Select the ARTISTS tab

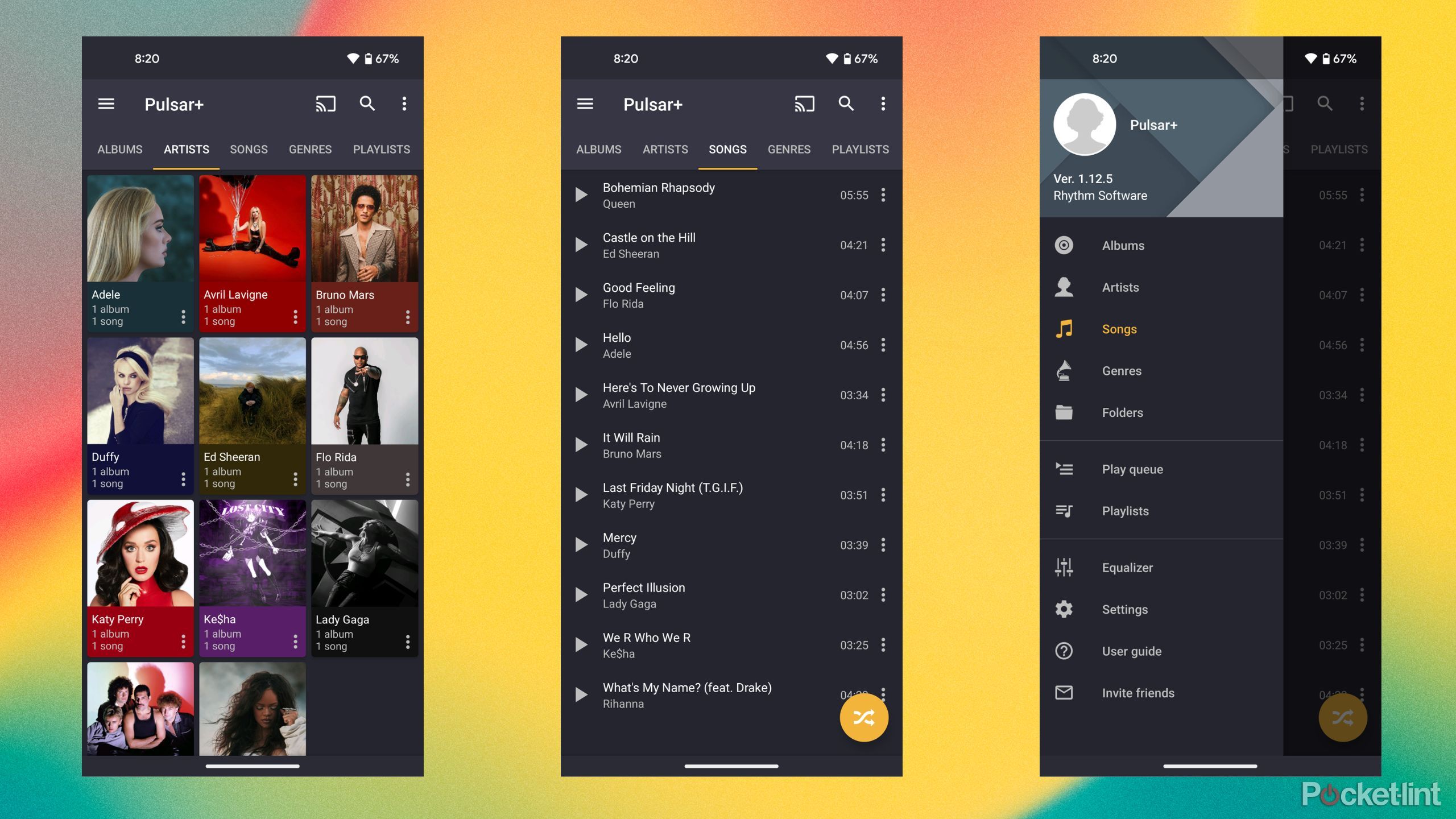pyautogui.click(x=185, y=149)
